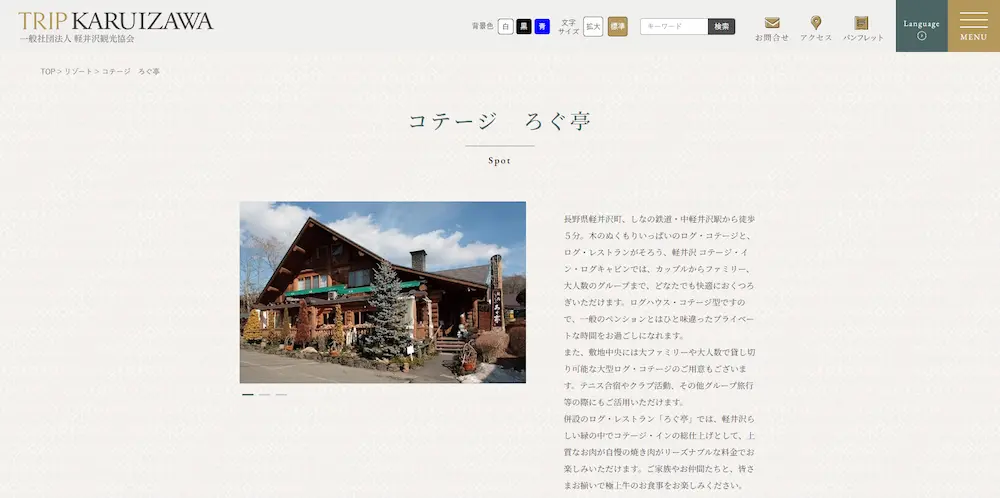Screen dimensions: 1000x498
Task: Click the log cottage photo
Action: coord(382,292)
